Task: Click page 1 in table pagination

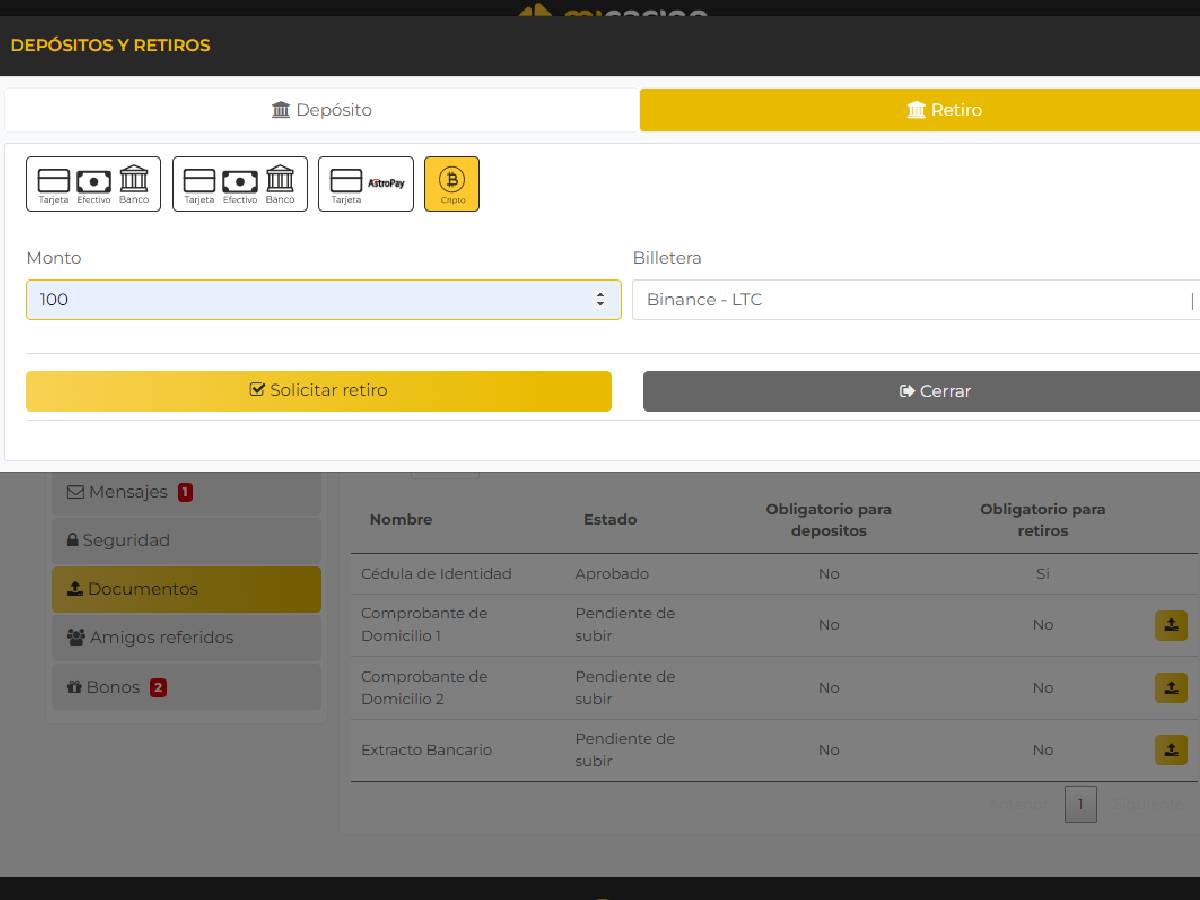Action: [x=1080, y=804]
